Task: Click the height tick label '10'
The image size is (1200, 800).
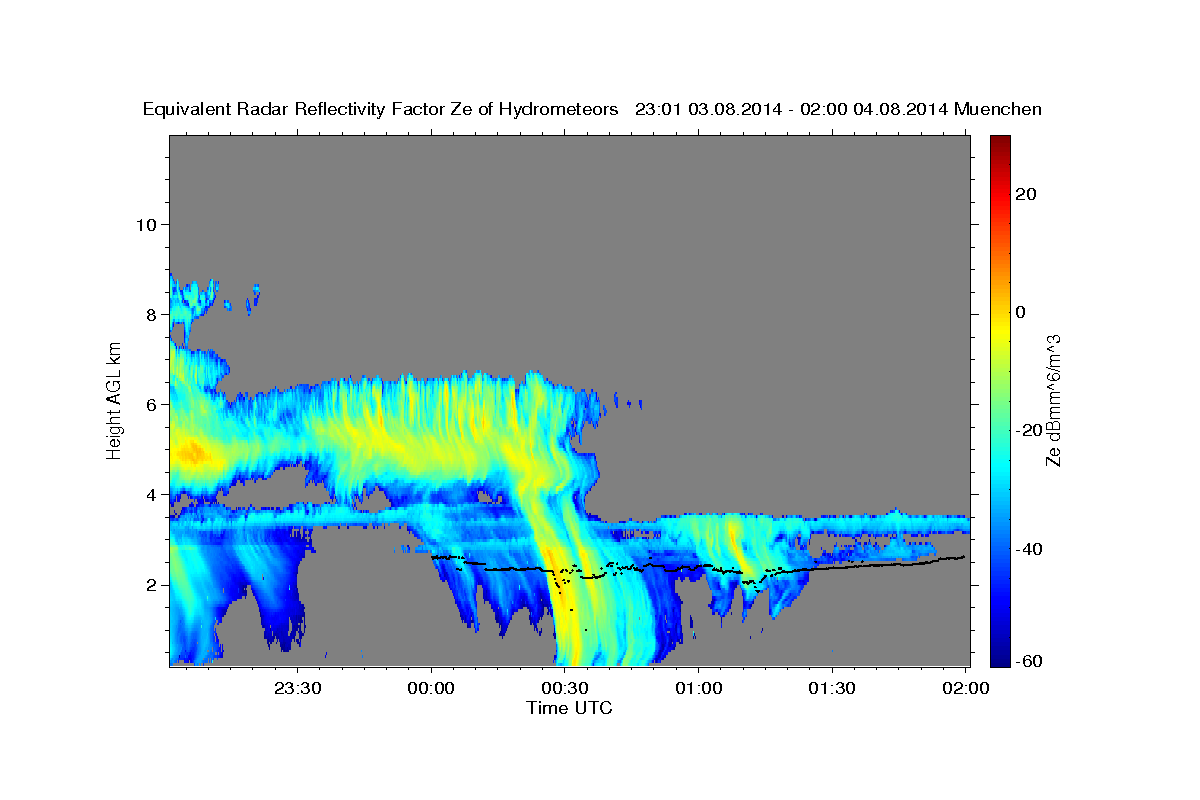Action: click(145, 224)
